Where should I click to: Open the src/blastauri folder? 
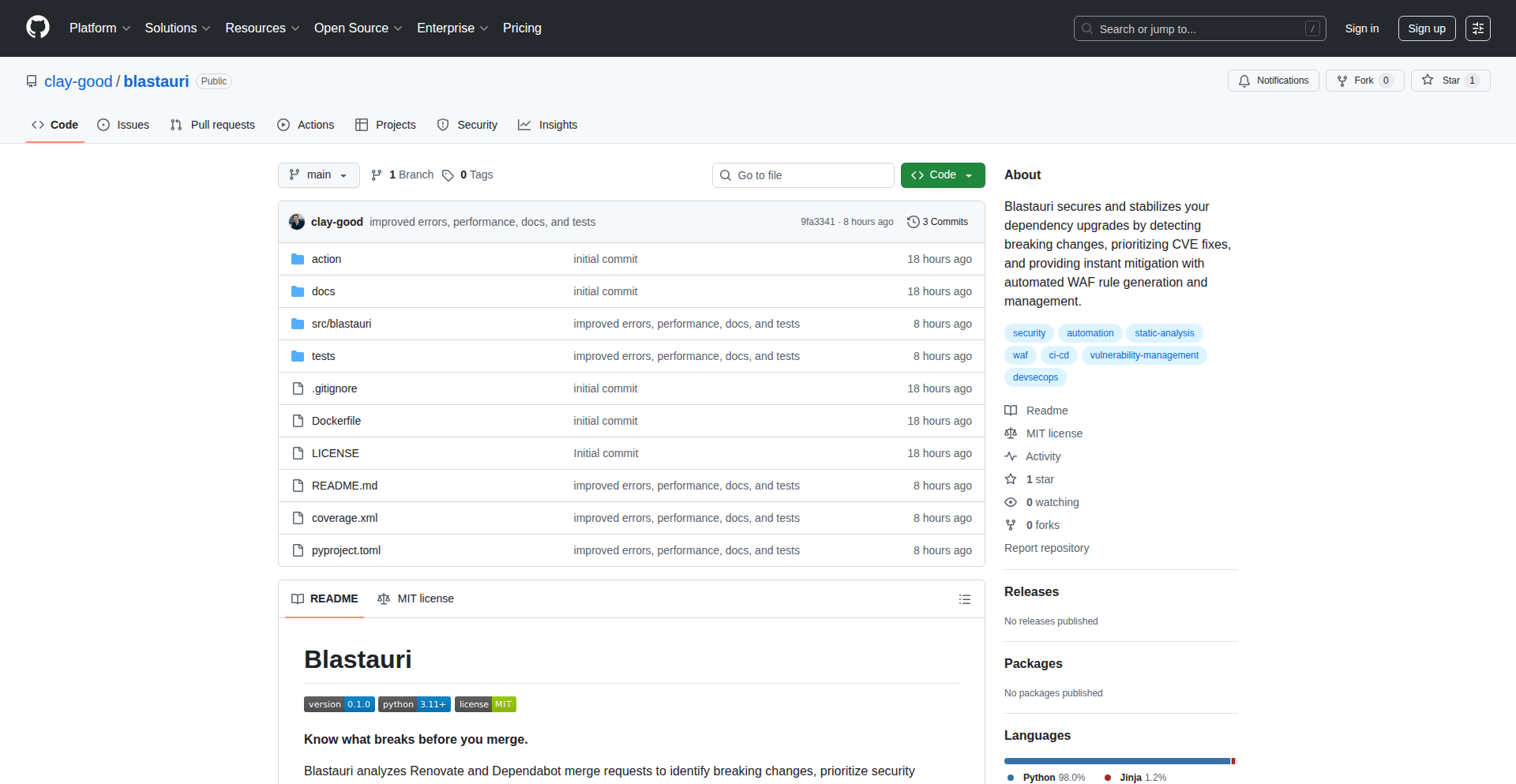coord(341,324)
